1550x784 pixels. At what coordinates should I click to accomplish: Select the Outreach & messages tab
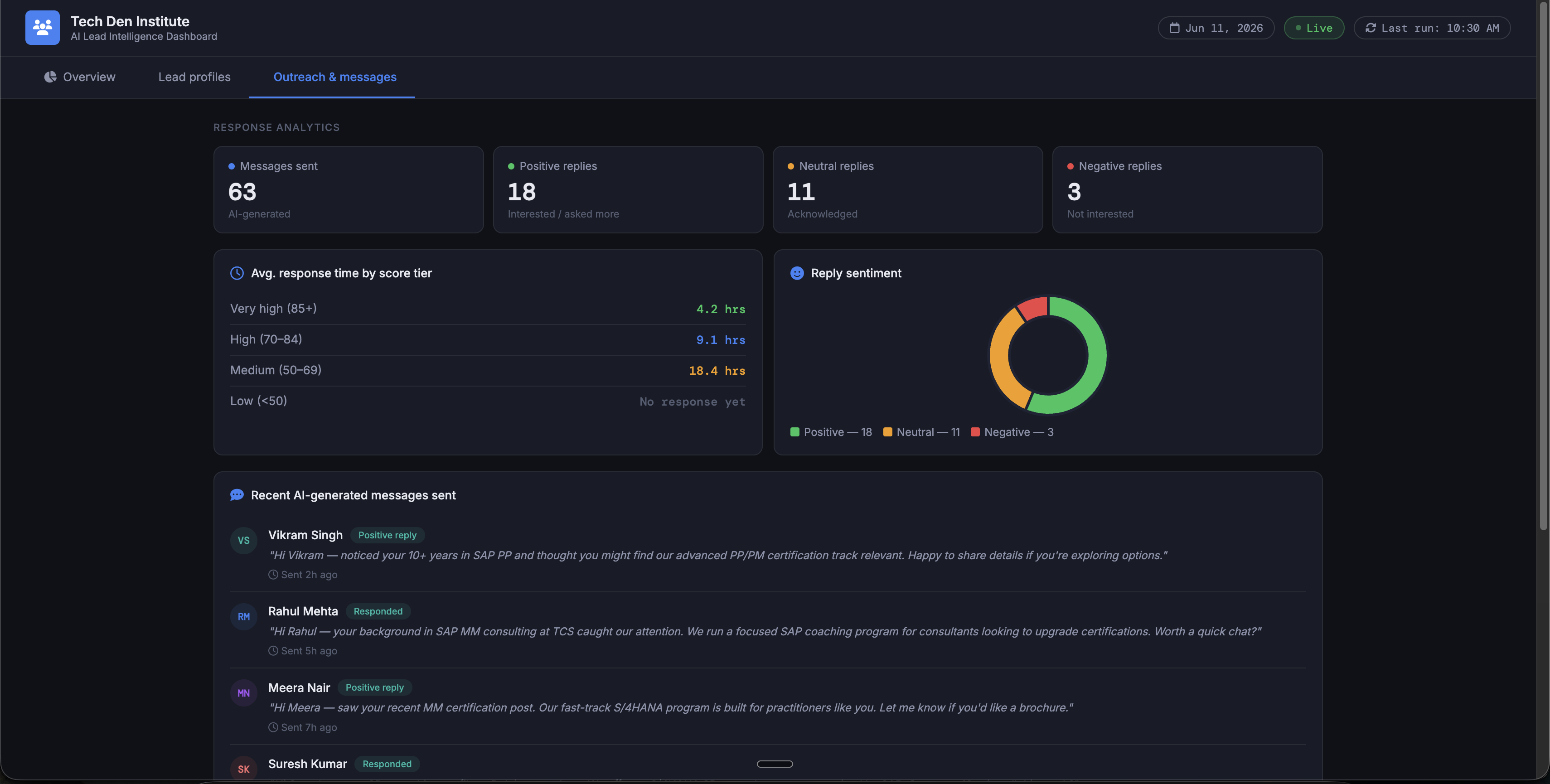click(x=334, y=77)
